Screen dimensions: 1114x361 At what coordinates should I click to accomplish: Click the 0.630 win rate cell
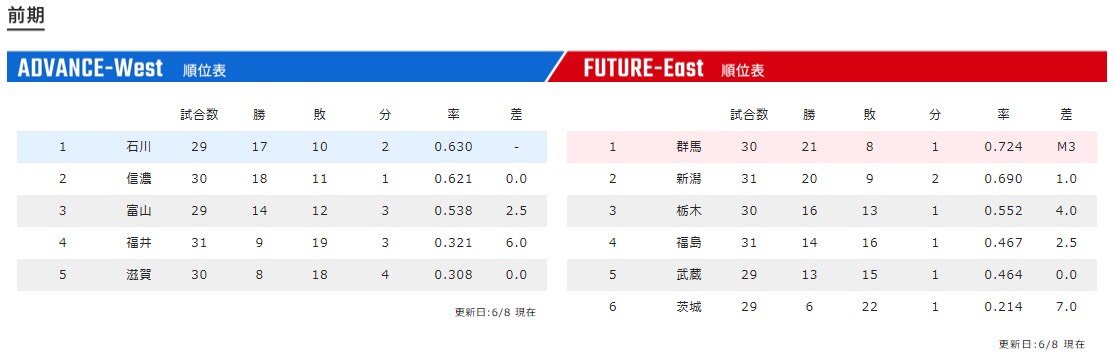(x=453, y=148)
